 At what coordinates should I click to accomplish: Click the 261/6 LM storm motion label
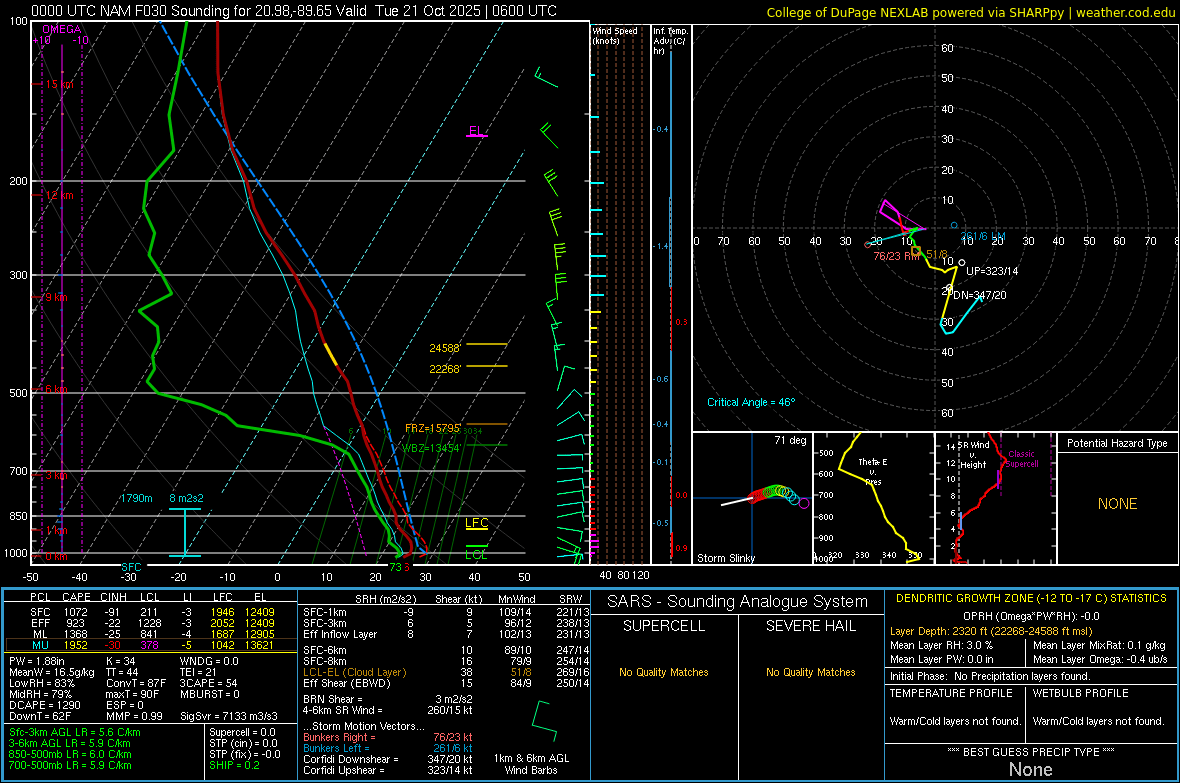983,236
